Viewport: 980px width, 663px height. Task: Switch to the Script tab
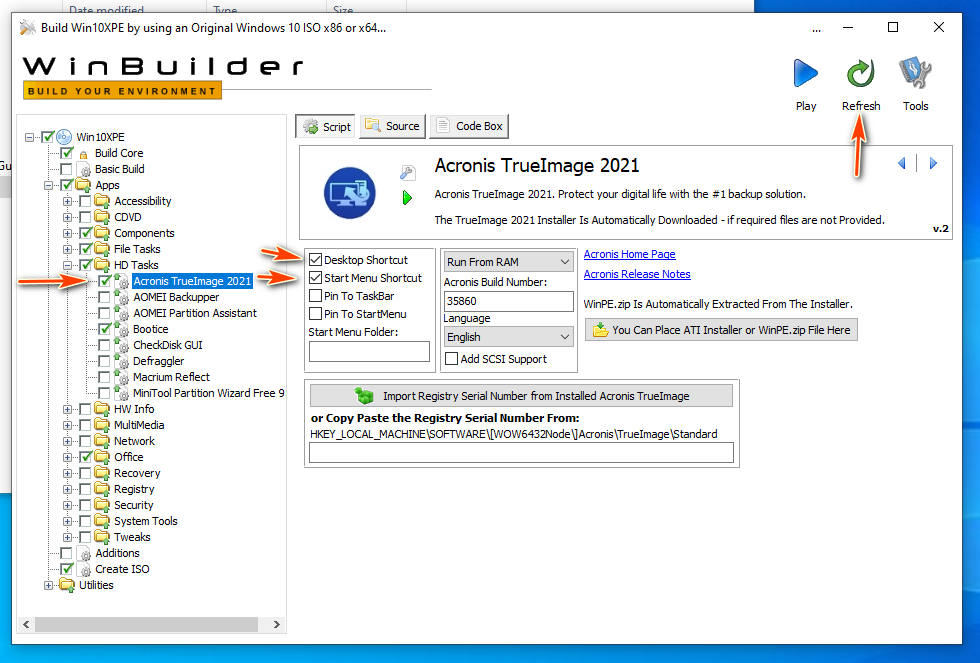[326, 127]
